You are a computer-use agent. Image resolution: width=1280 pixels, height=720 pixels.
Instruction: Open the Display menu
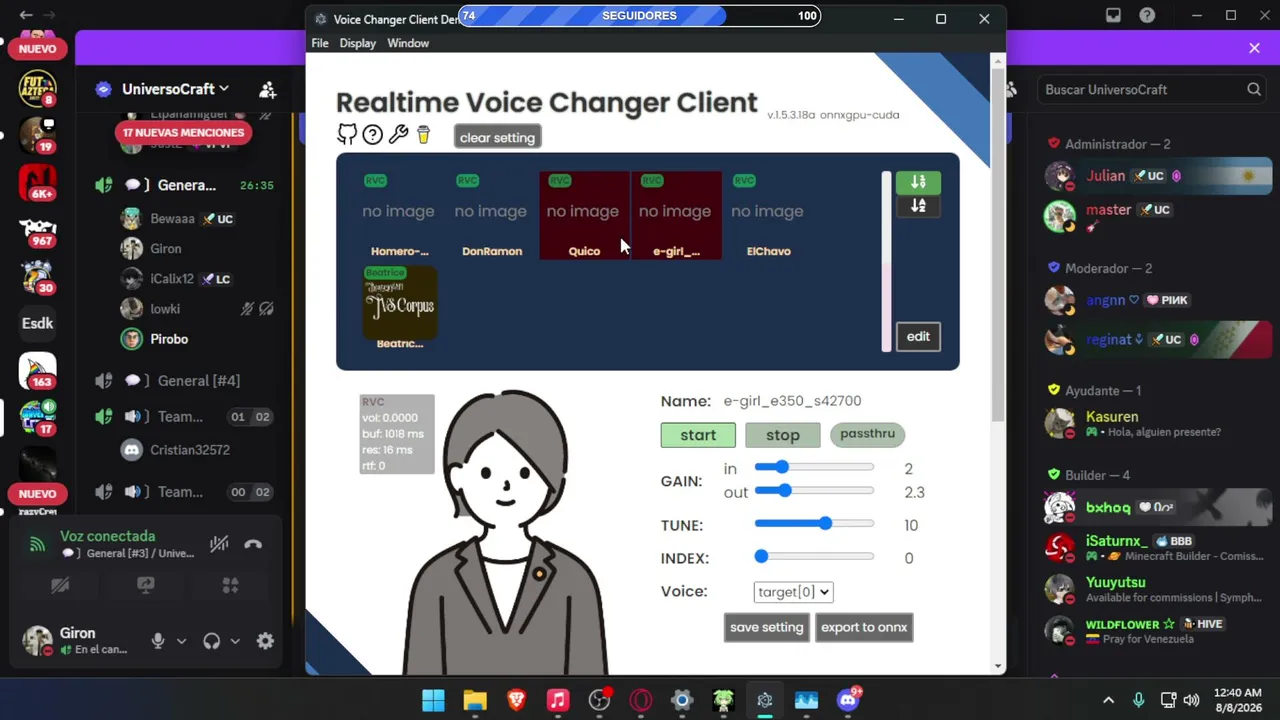pos(357,44)
